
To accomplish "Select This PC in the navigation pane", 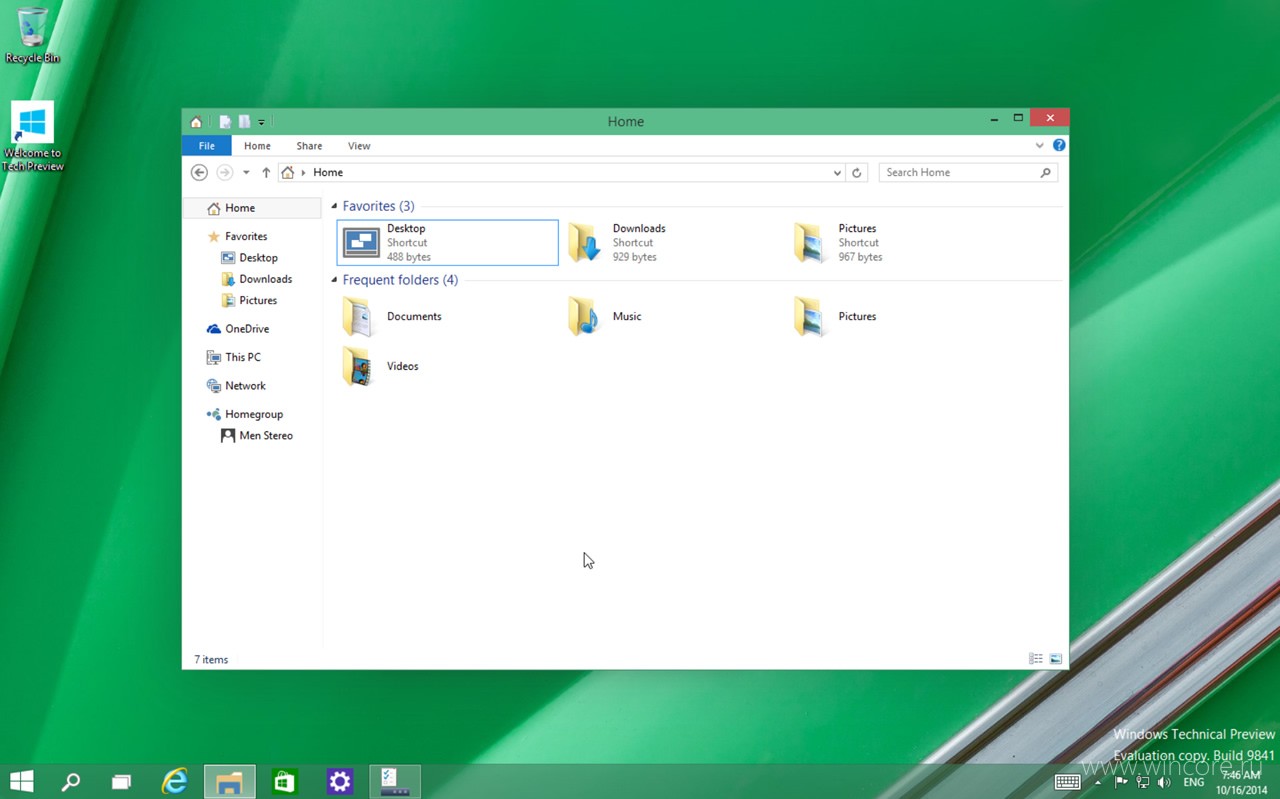I will pyautogui.click(x=242, y=357).
